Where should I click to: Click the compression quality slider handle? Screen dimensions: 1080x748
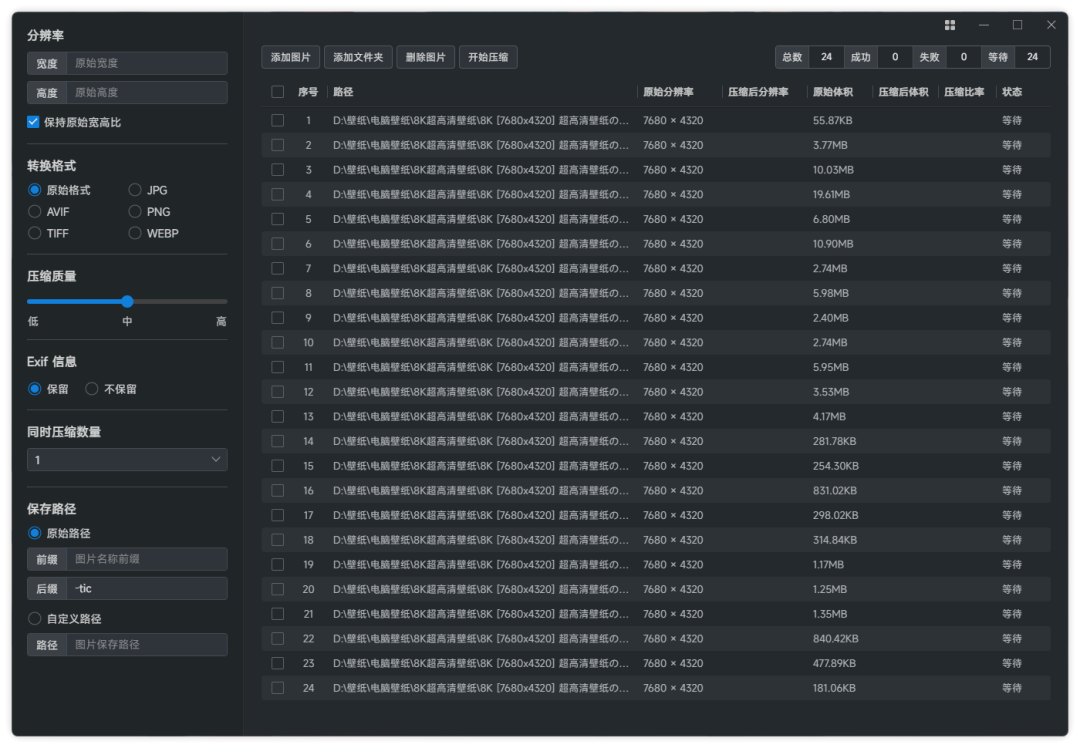[x=127, y=301]
